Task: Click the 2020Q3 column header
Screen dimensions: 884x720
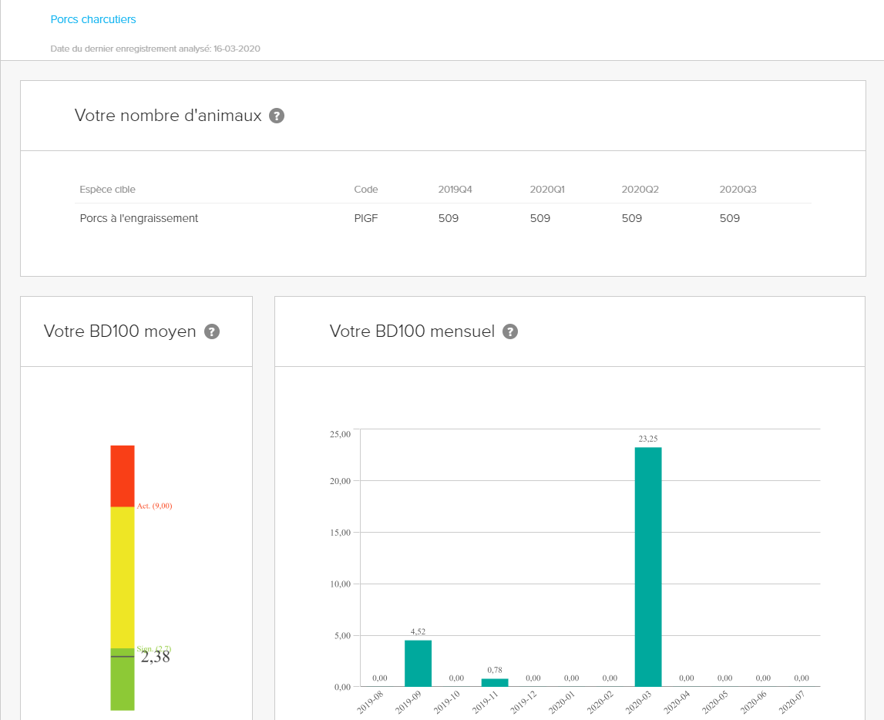Action: point(737,190)
